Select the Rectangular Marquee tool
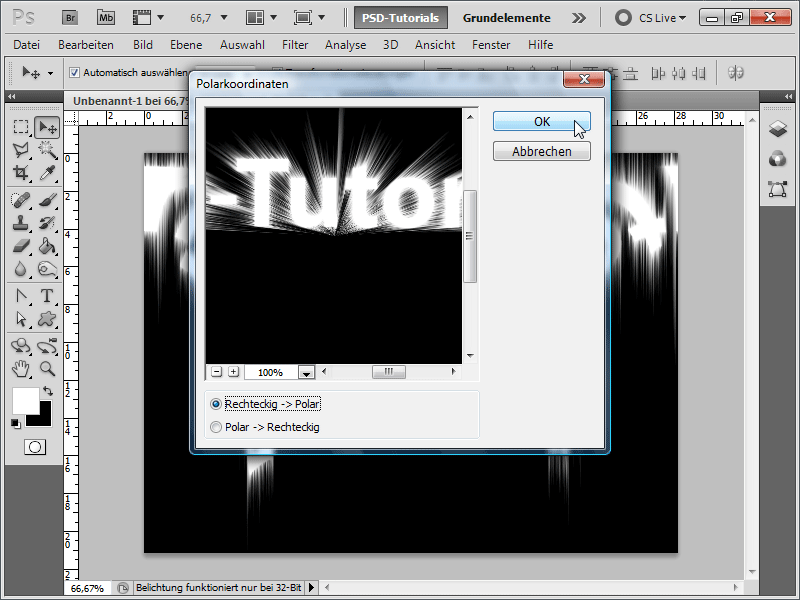The image size is (800, 600). coord(21,127)
